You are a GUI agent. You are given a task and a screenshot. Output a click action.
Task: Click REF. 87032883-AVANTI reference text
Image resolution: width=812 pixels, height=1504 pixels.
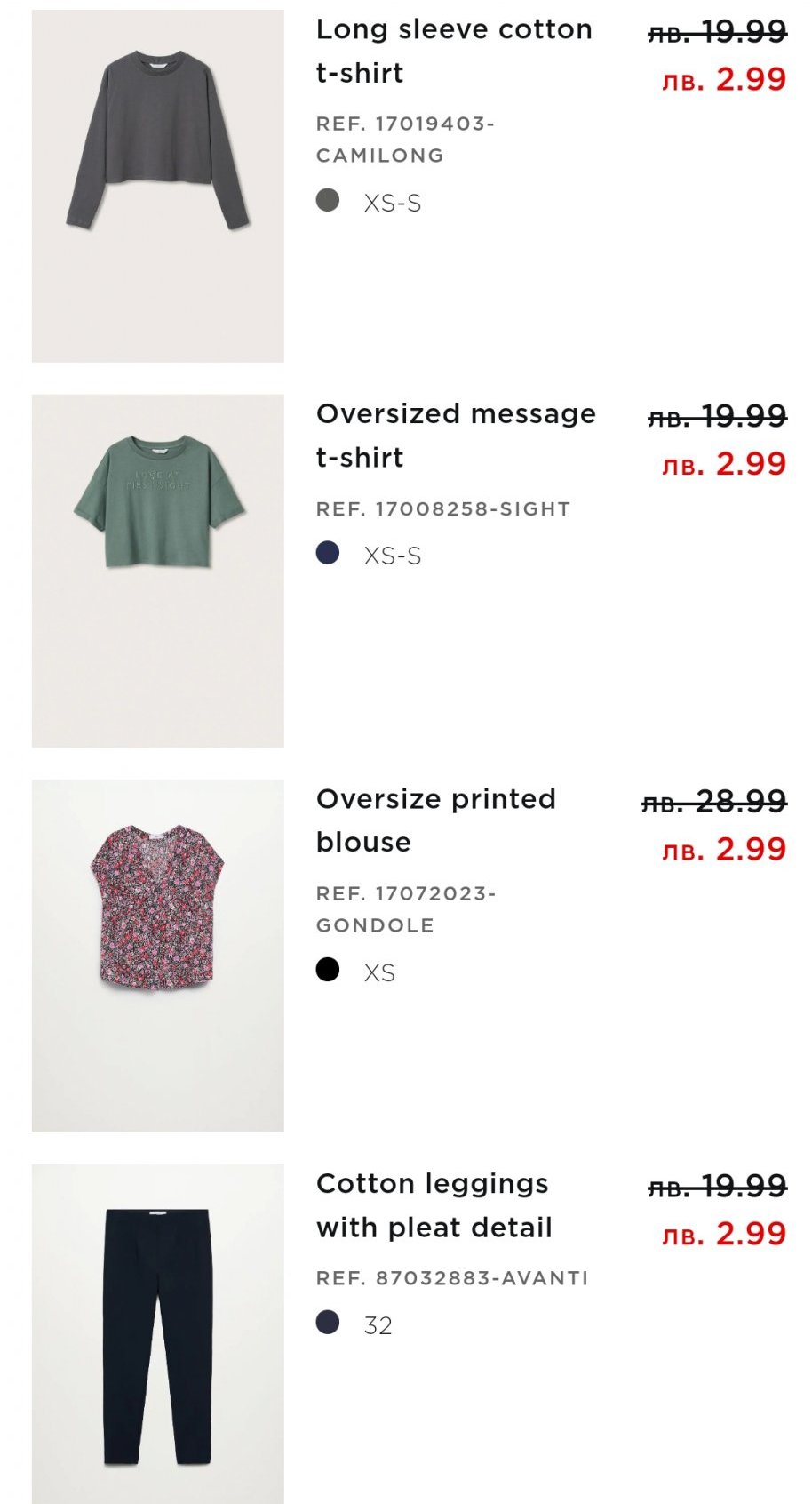coord(452,1278)
